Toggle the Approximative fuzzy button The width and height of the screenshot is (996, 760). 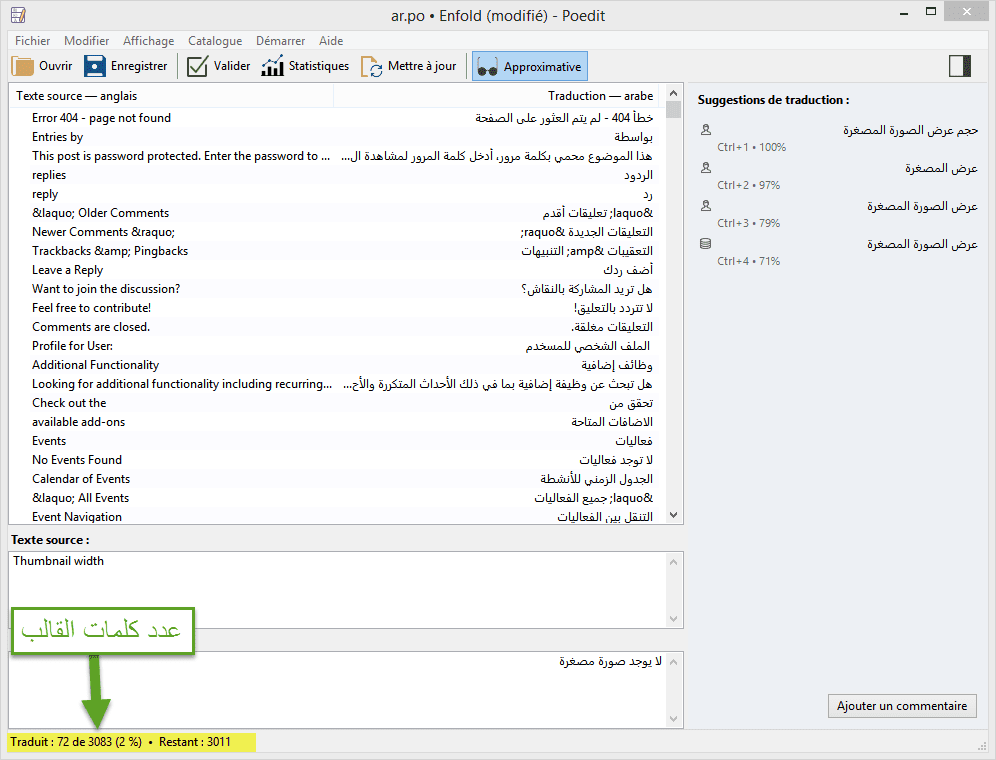click(x=529, y=67)
